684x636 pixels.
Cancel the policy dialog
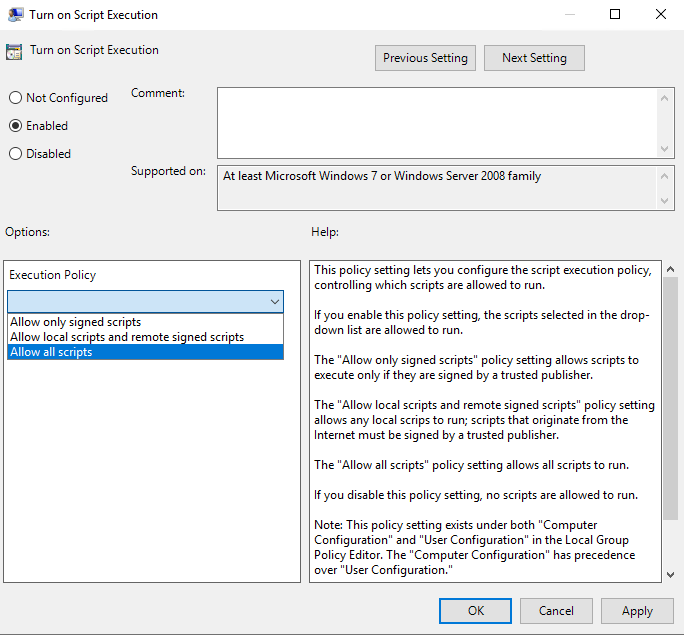556,611
